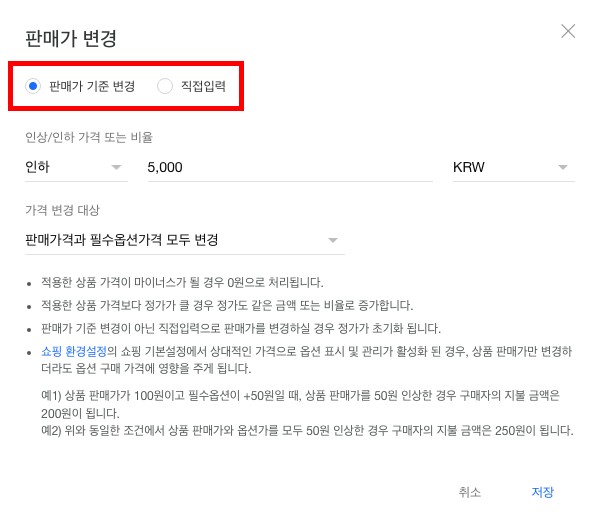Click the 인상/인하 가격 또는 비율 label
Image resolution: width=600 pixels, height=520 pixels.
89,137
